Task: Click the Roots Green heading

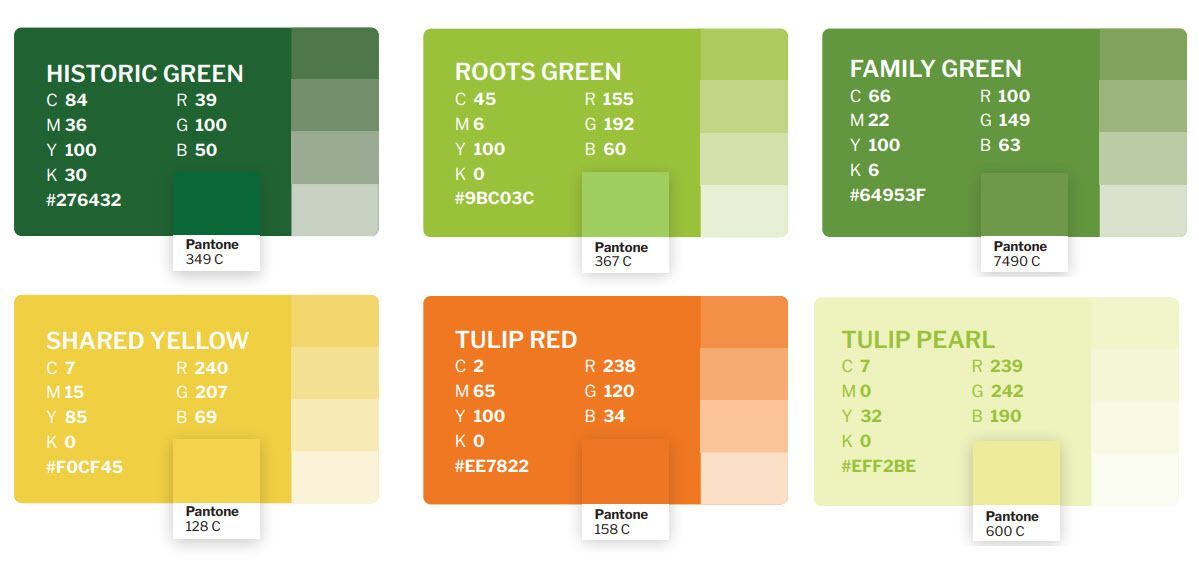Action: (538, 72)
